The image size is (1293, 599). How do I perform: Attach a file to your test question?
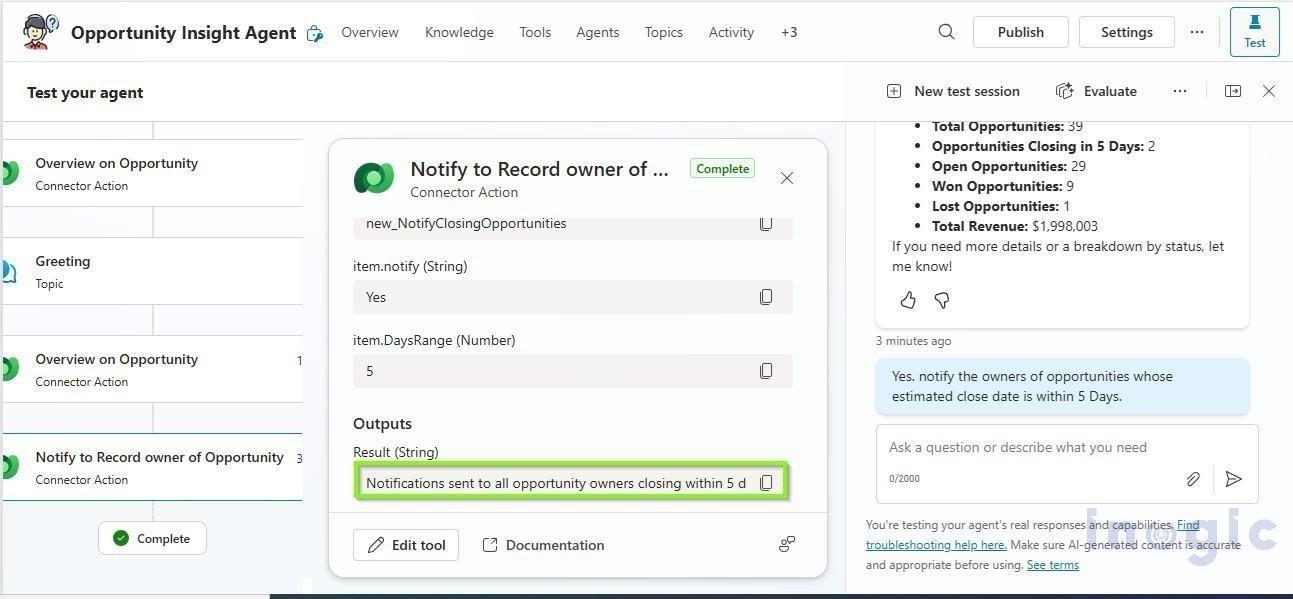(1193, 479)
